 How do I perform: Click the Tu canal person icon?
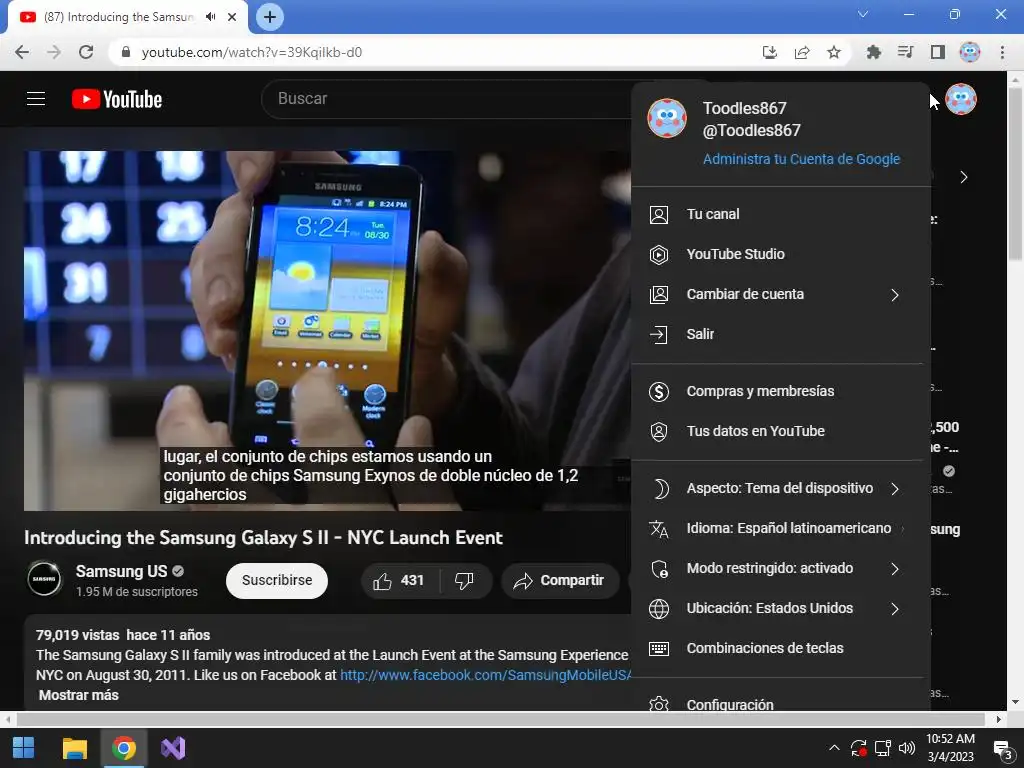(659, 214)
